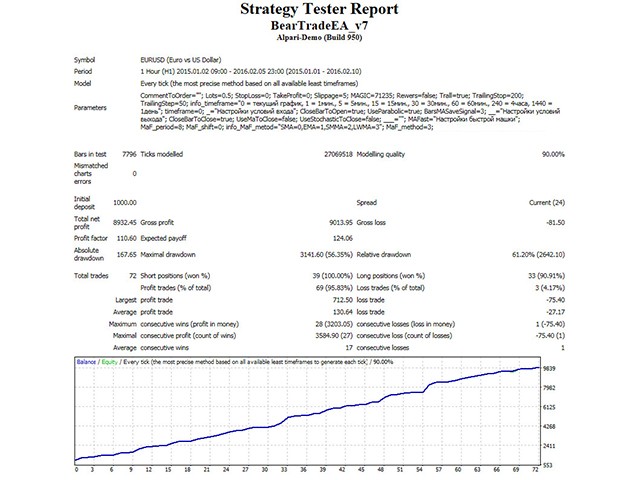Select the Every tick model description
The width and height of the screenshot is (640, 480).
pyautogui.click(x=249, y=84)
